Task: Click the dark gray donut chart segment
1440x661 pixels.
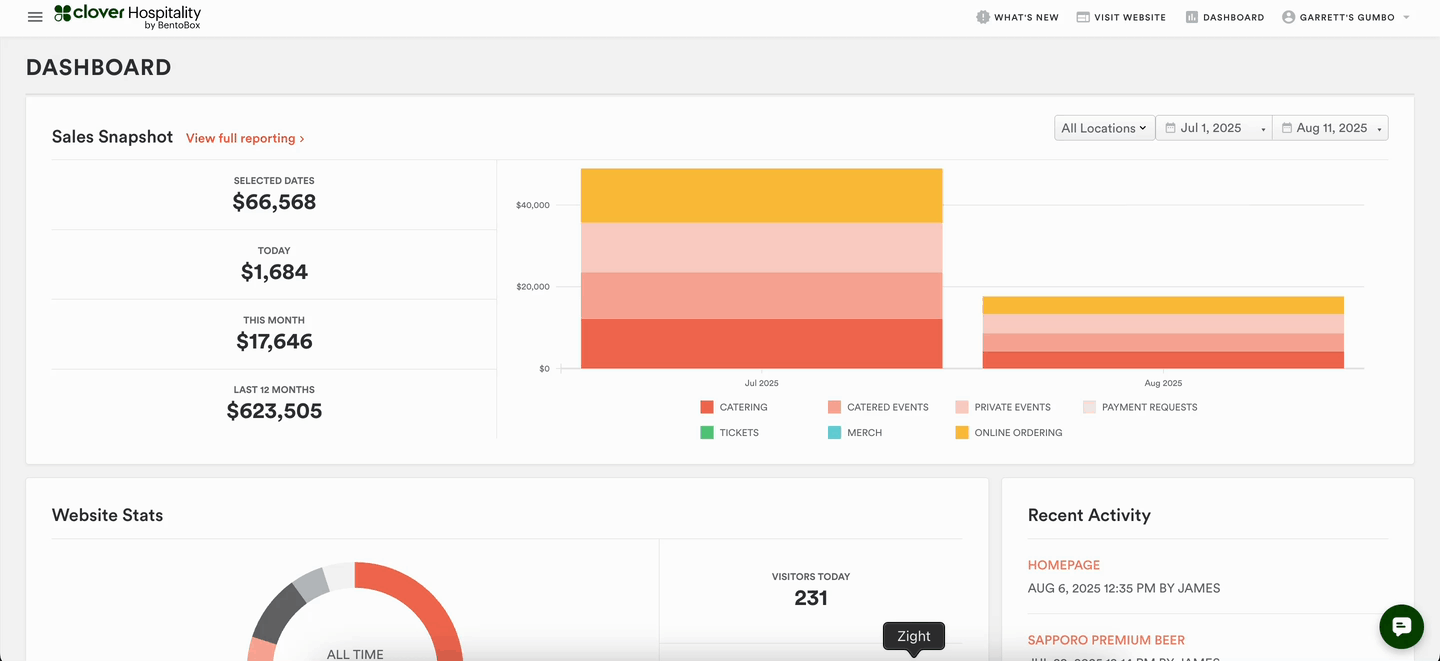Action: 279,612
